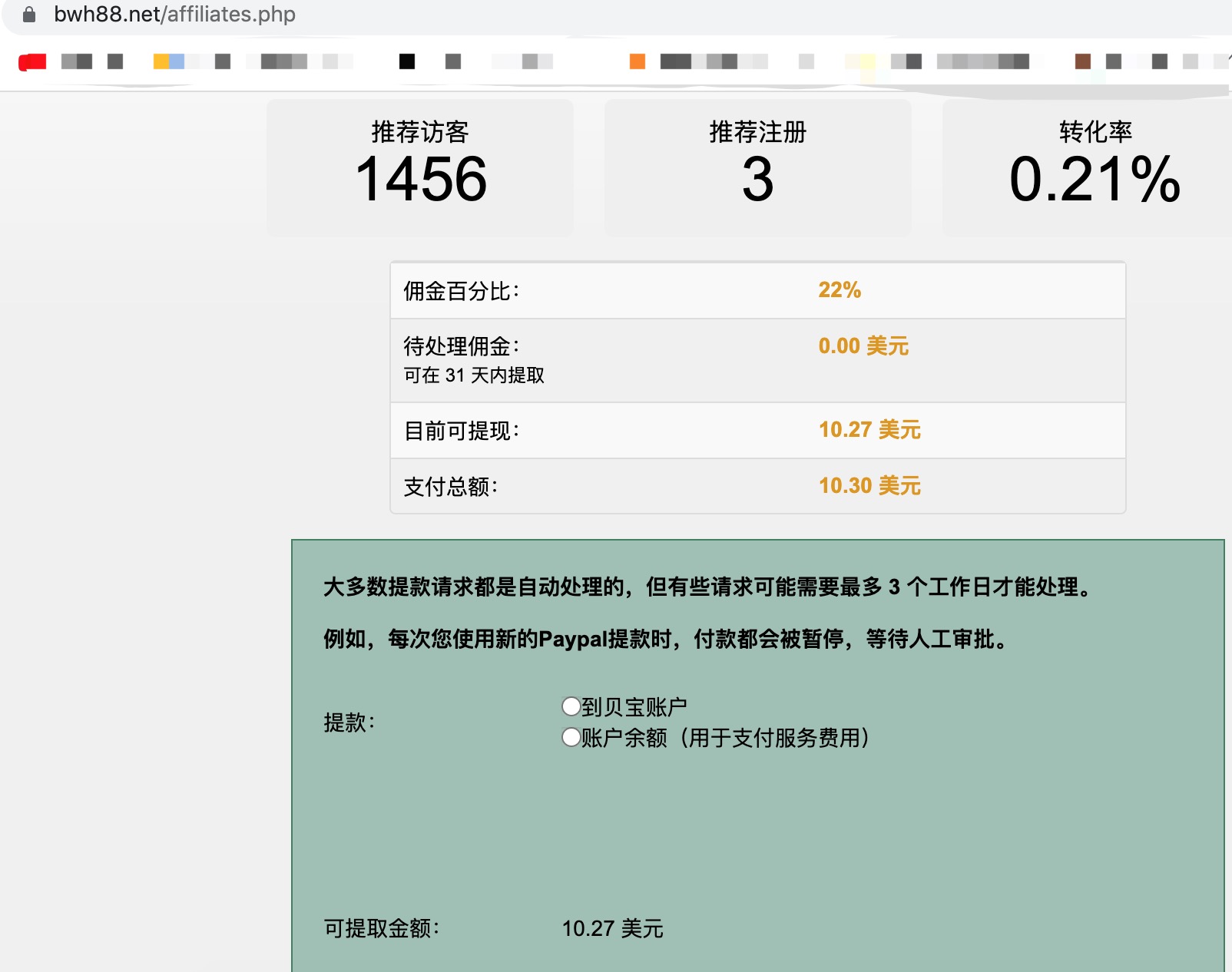Open the red bookmark at the far left
This screenshot has height=972, width=1232.
(x=34, y=61)
